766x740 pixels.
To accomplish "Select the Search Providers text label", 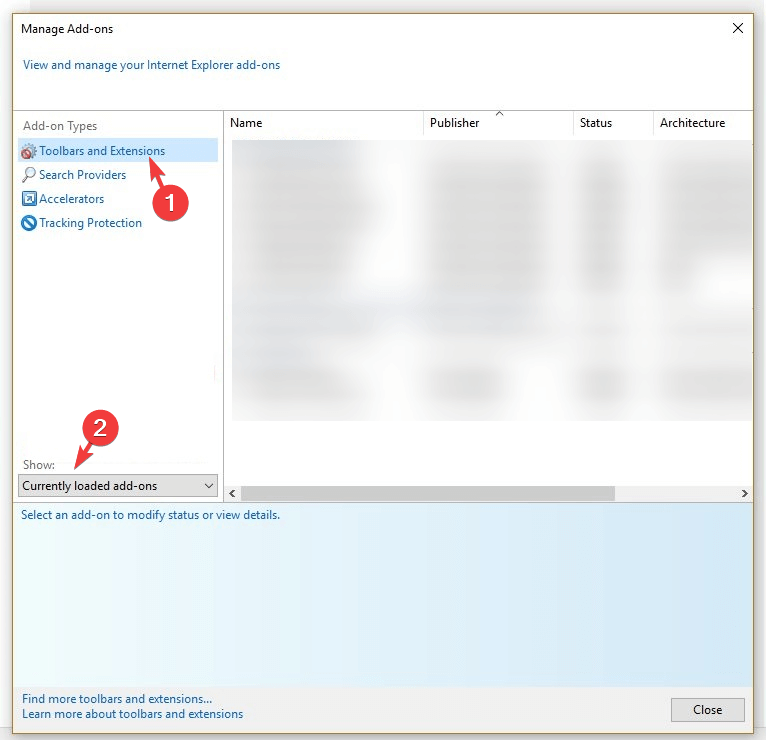I will [x=83, y=175].
